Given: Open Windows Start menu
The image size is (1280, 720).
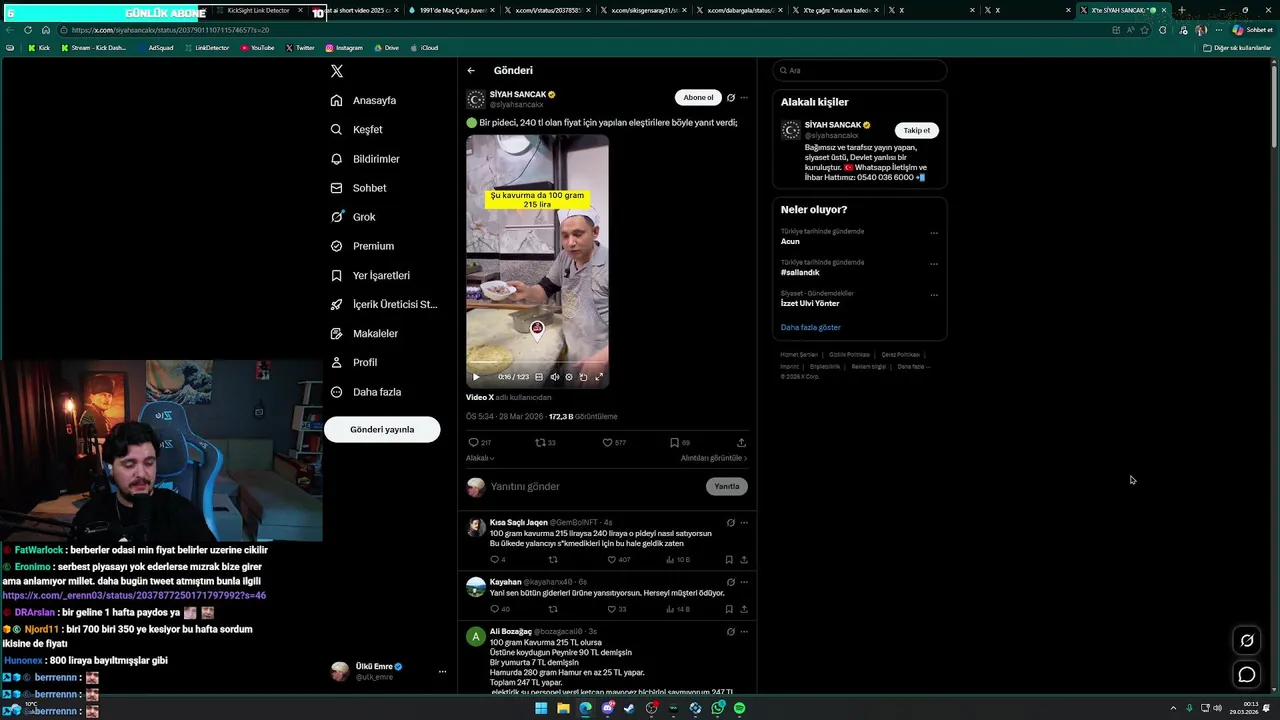Looking at the screenshot, I should (541, 708).
